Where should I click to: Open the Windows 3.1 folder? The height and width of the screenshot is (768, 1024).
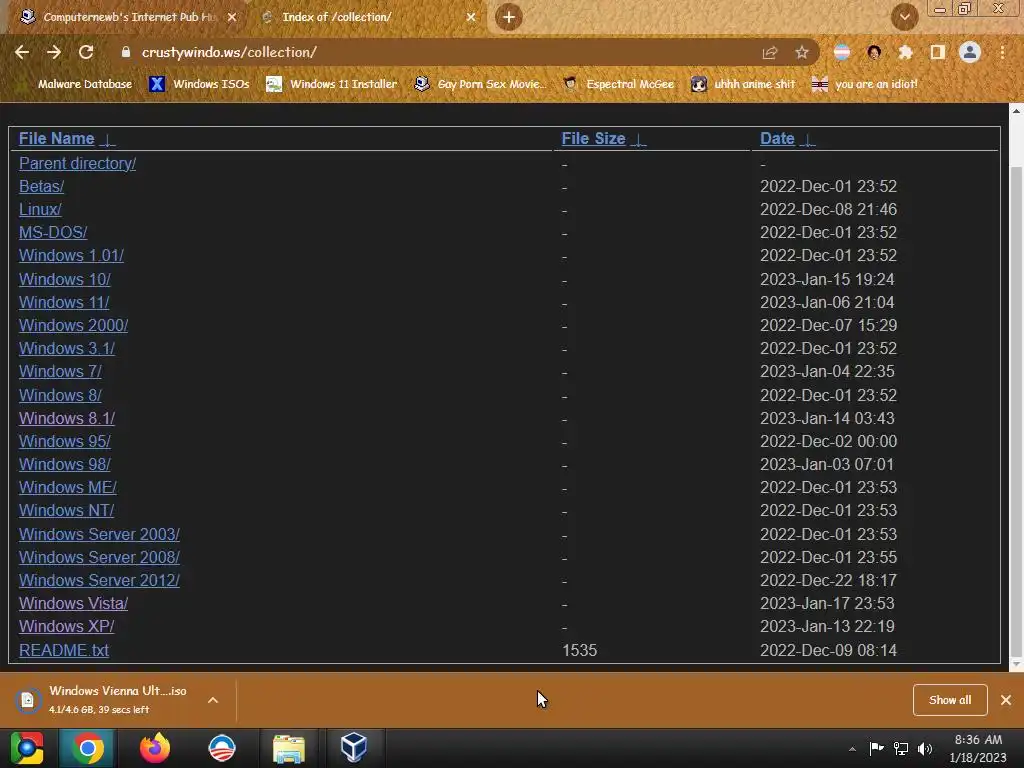coord(67,348)
